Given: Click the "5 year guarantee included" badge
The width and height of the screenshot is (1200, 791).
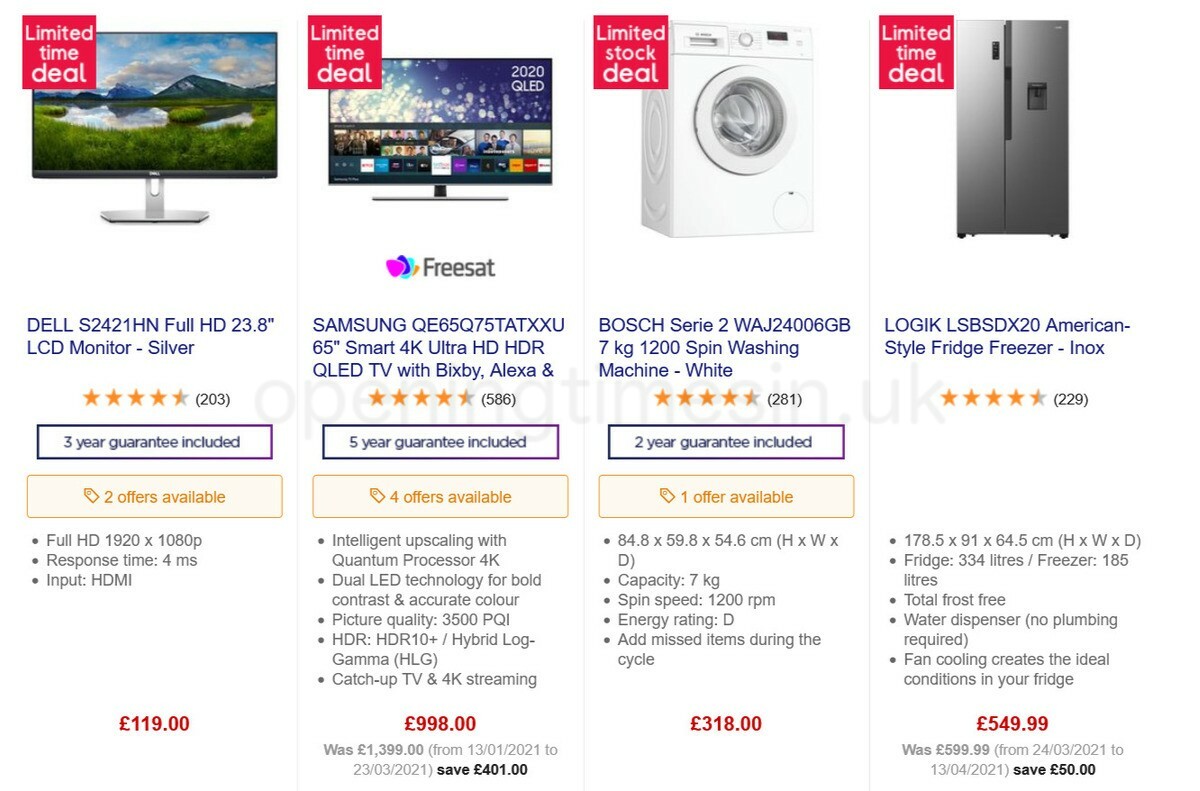Looking at the screenshot, I should coord(440,442).
